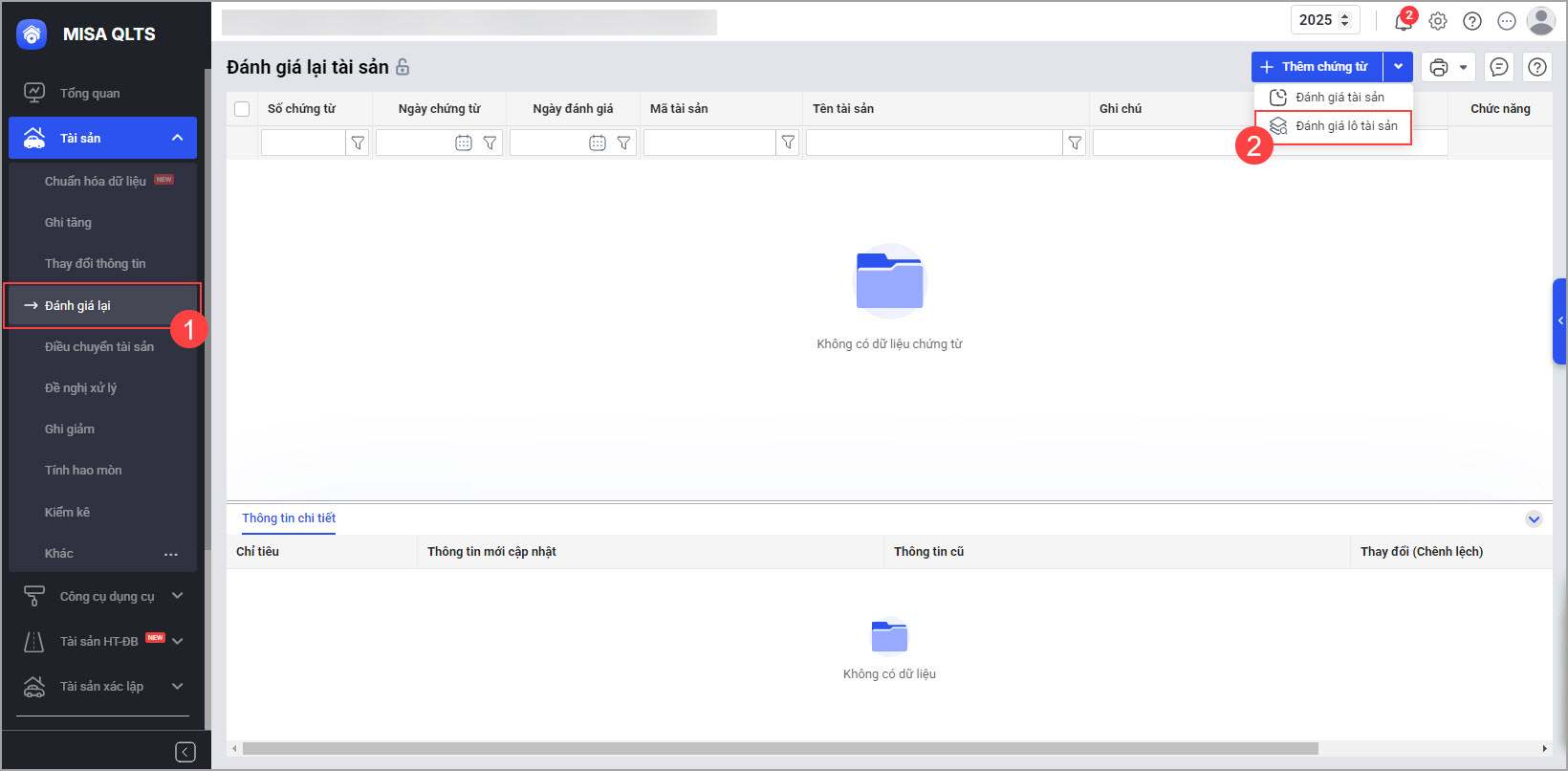Click the Tên tài sản filter input
This screenshot has height=771, width=1568.
point(934,143)
